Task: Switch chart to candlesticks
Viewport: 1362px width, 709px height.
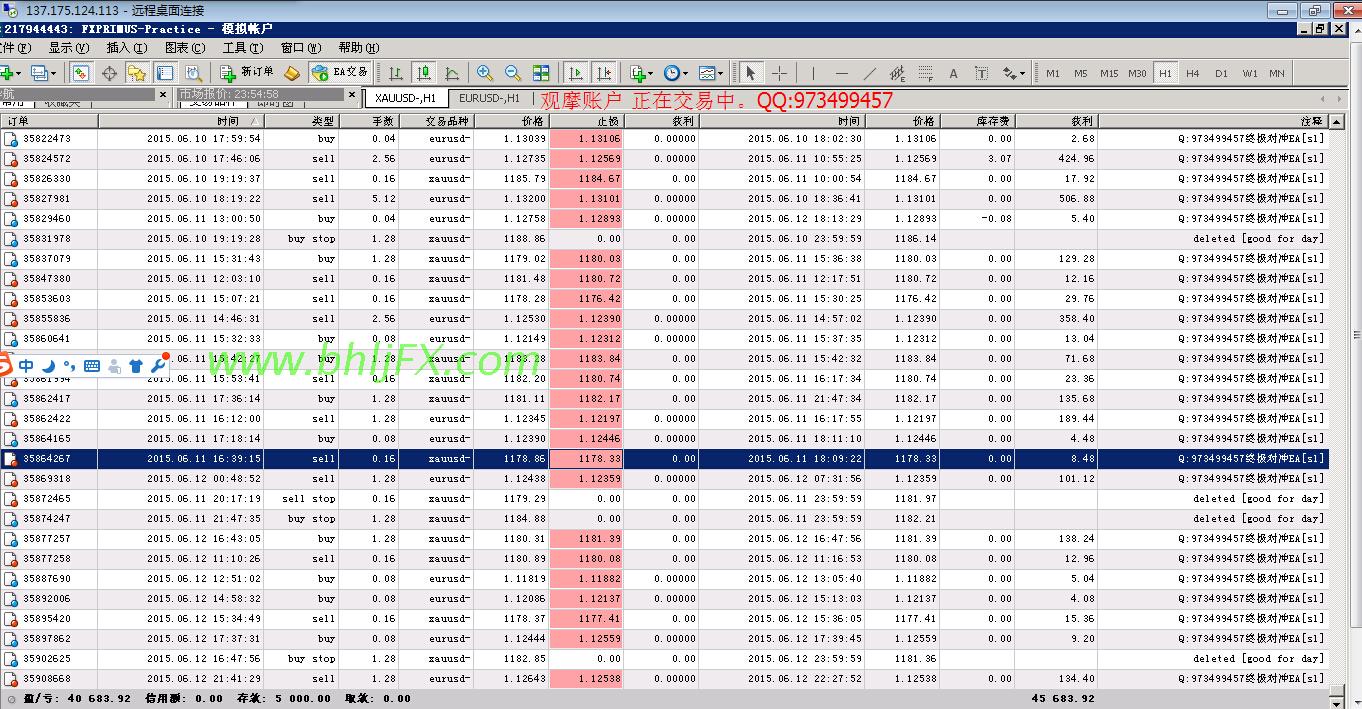Action: click(x=424, y=73)
